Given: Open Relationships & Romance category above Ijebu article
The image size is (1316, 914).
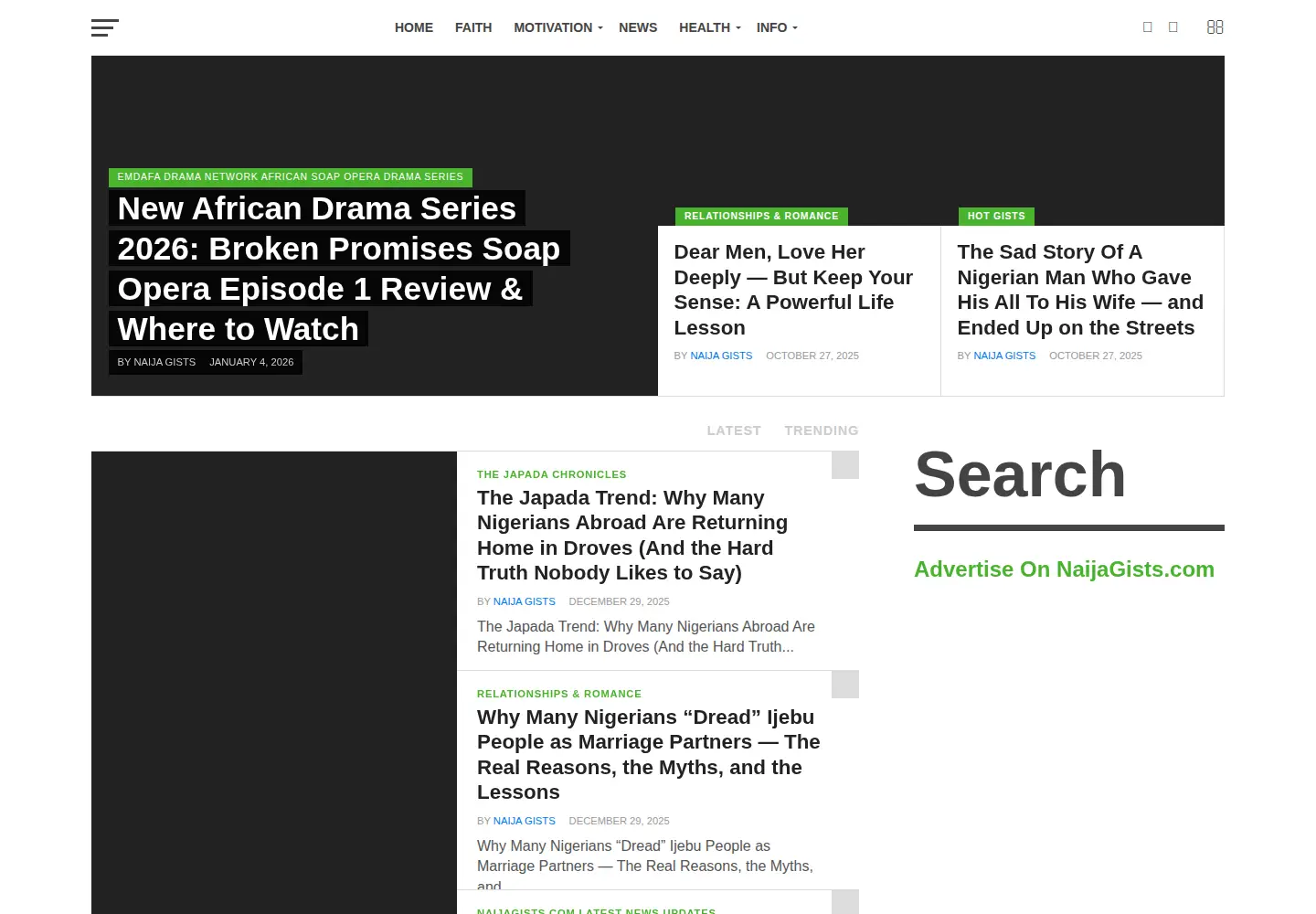Looking at the screenshot, I should pos(559,694).
